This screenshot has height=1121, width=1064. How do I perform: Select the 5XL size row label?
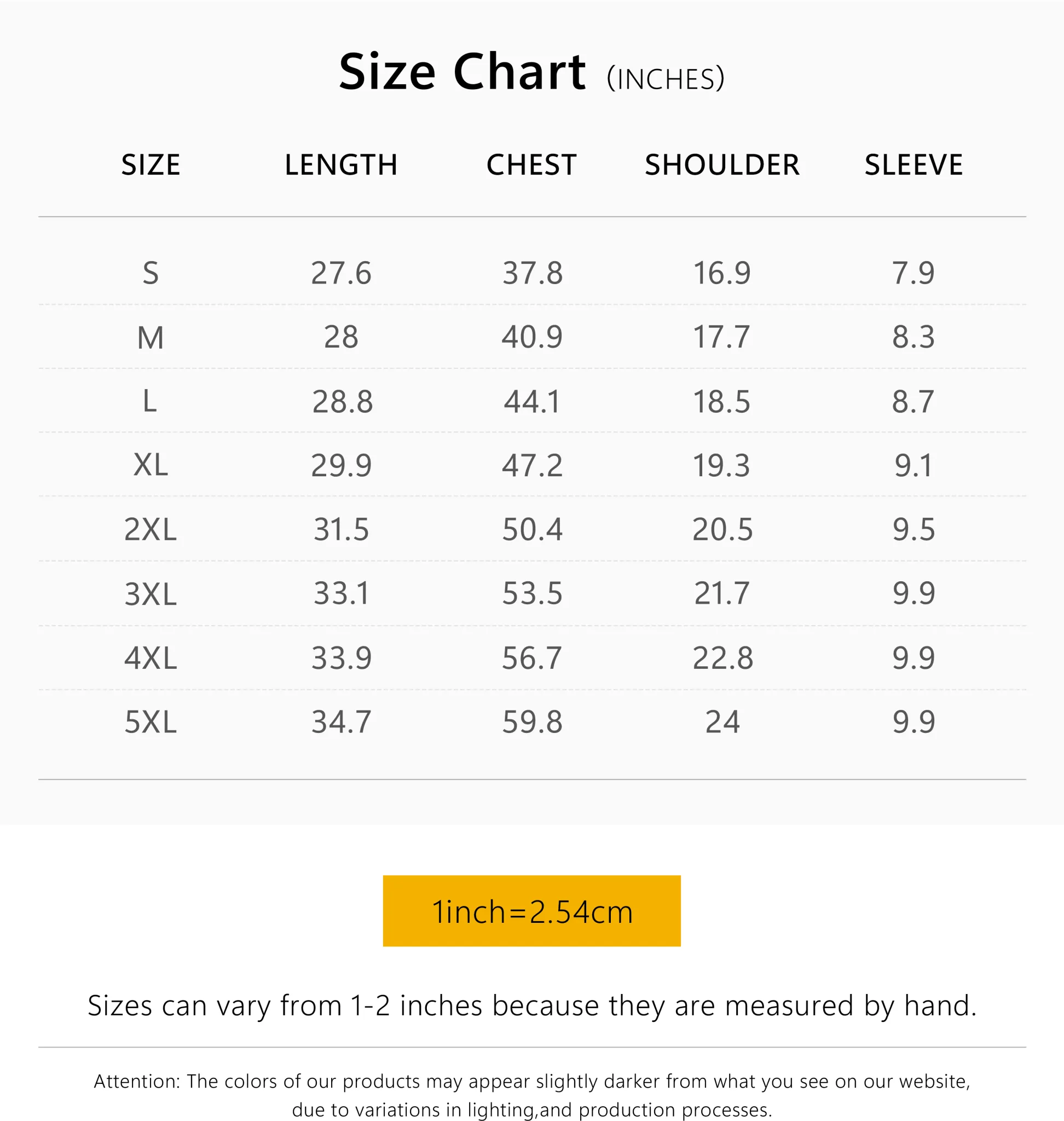pos(151,722)
